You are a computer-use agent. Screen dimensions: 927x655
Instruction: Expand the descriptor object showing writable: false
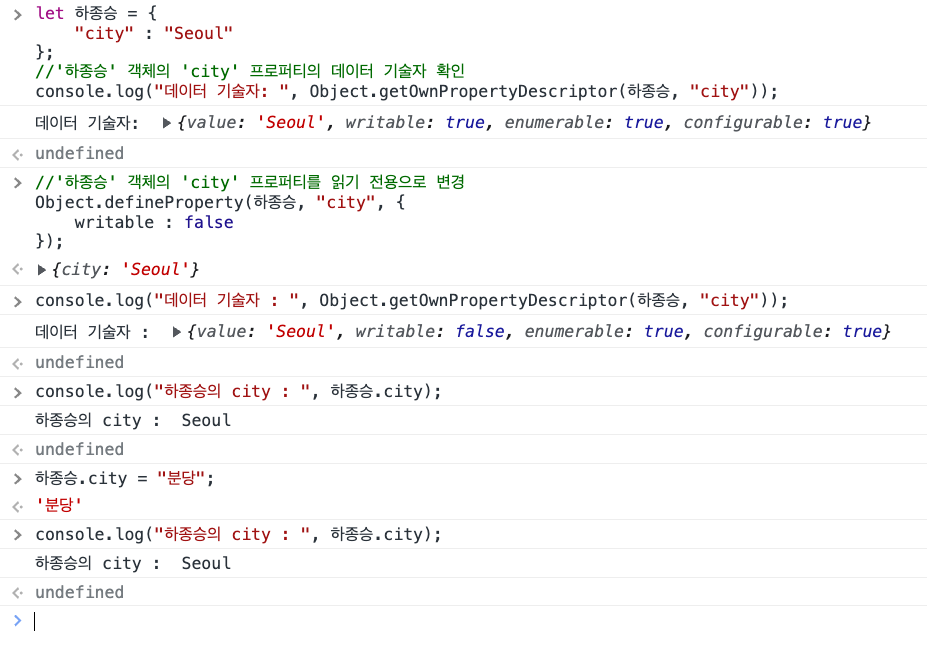coord(176,332)
